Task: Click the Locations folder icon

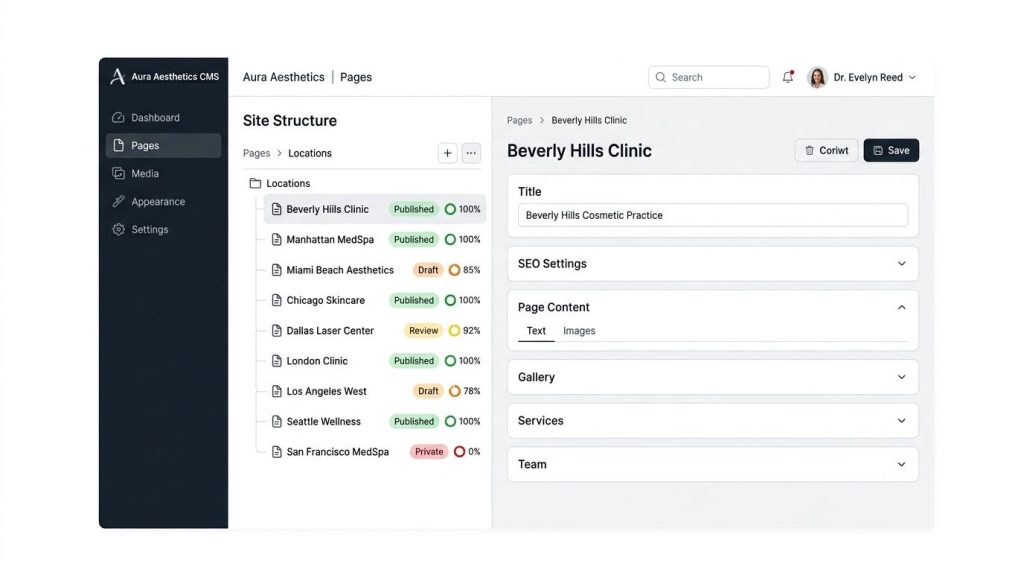Action: (255, 183)
